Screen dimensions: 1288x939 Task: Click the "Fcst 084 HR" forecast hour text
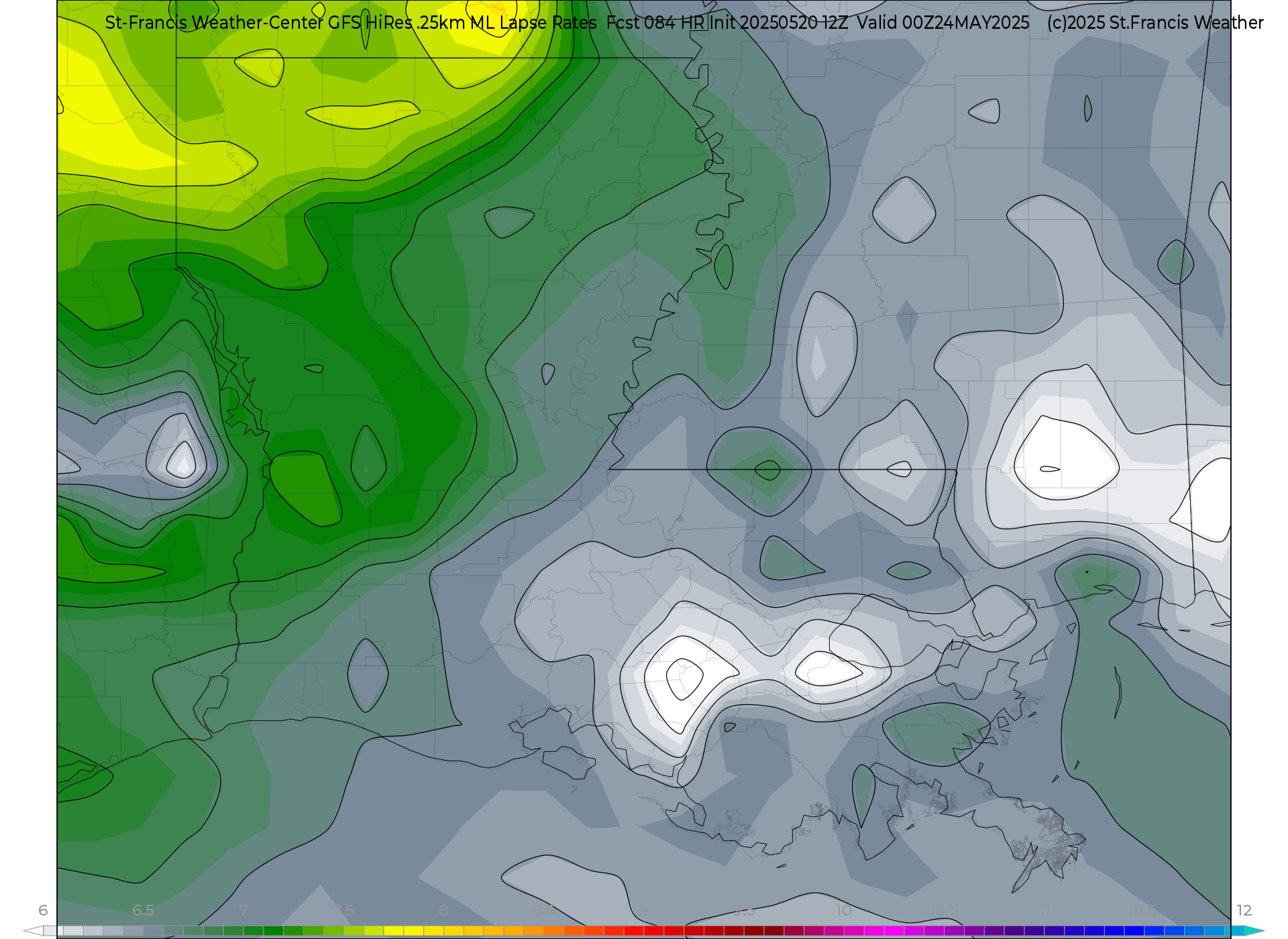pyautogui.click(x=655, y=23)
